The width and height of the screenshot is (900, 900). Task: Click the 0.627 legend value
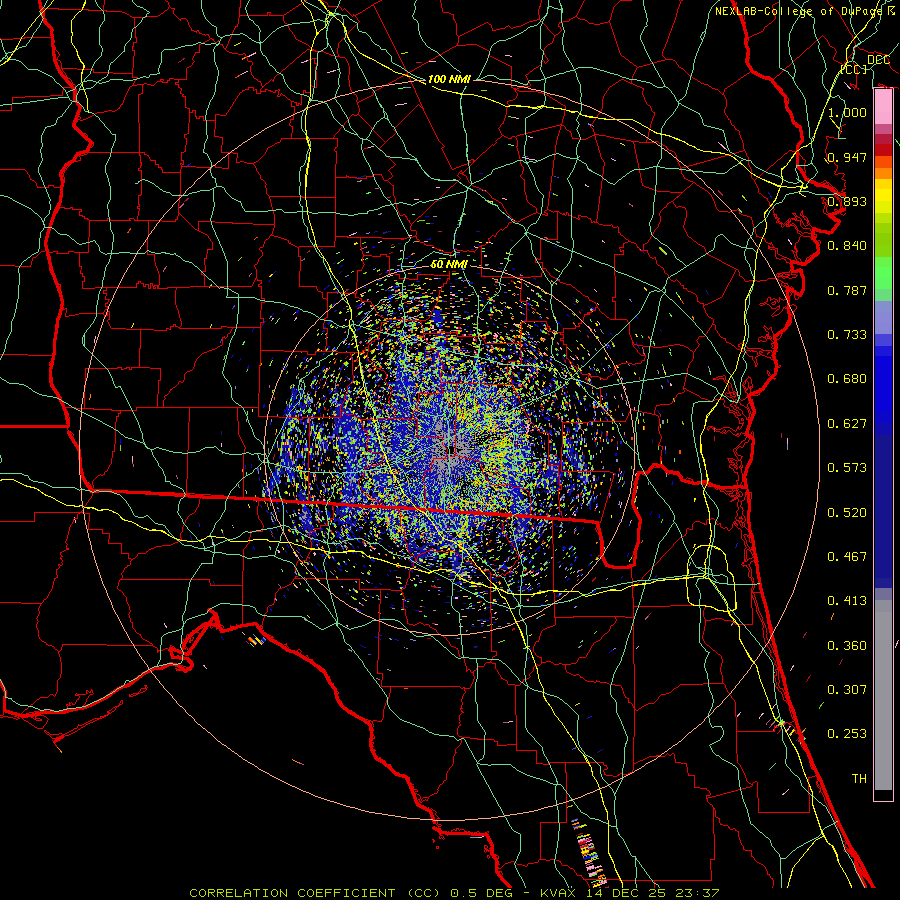847,424
